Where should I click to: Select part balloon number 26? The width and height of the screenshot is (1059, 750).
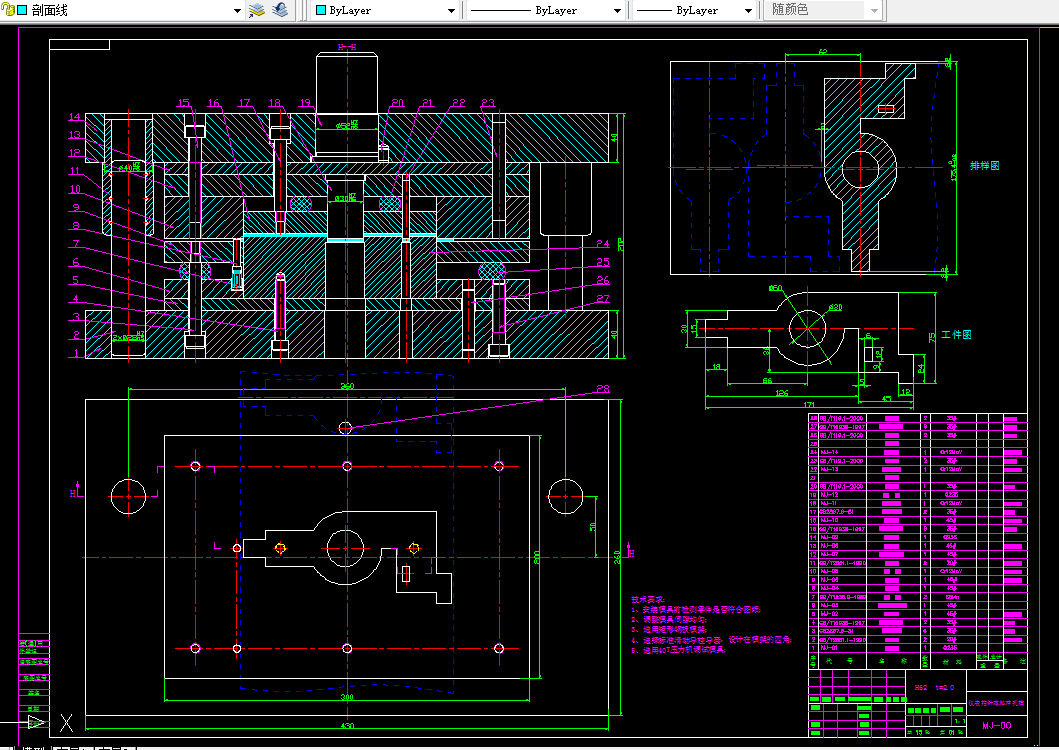pos(603,280)
